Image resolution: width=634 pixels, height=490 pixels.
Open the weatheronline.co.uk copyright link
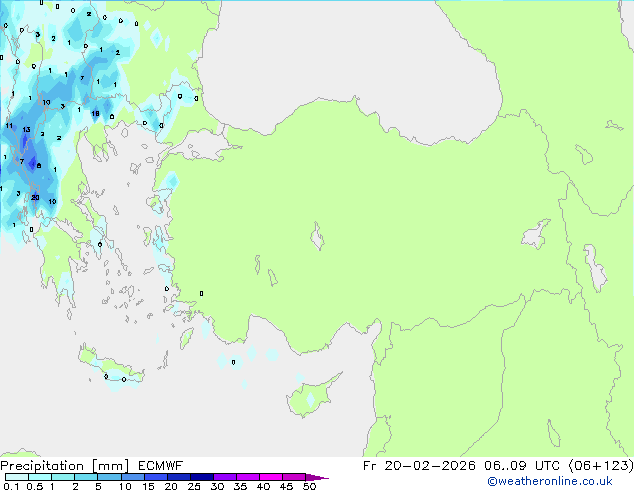pos(550,481)
